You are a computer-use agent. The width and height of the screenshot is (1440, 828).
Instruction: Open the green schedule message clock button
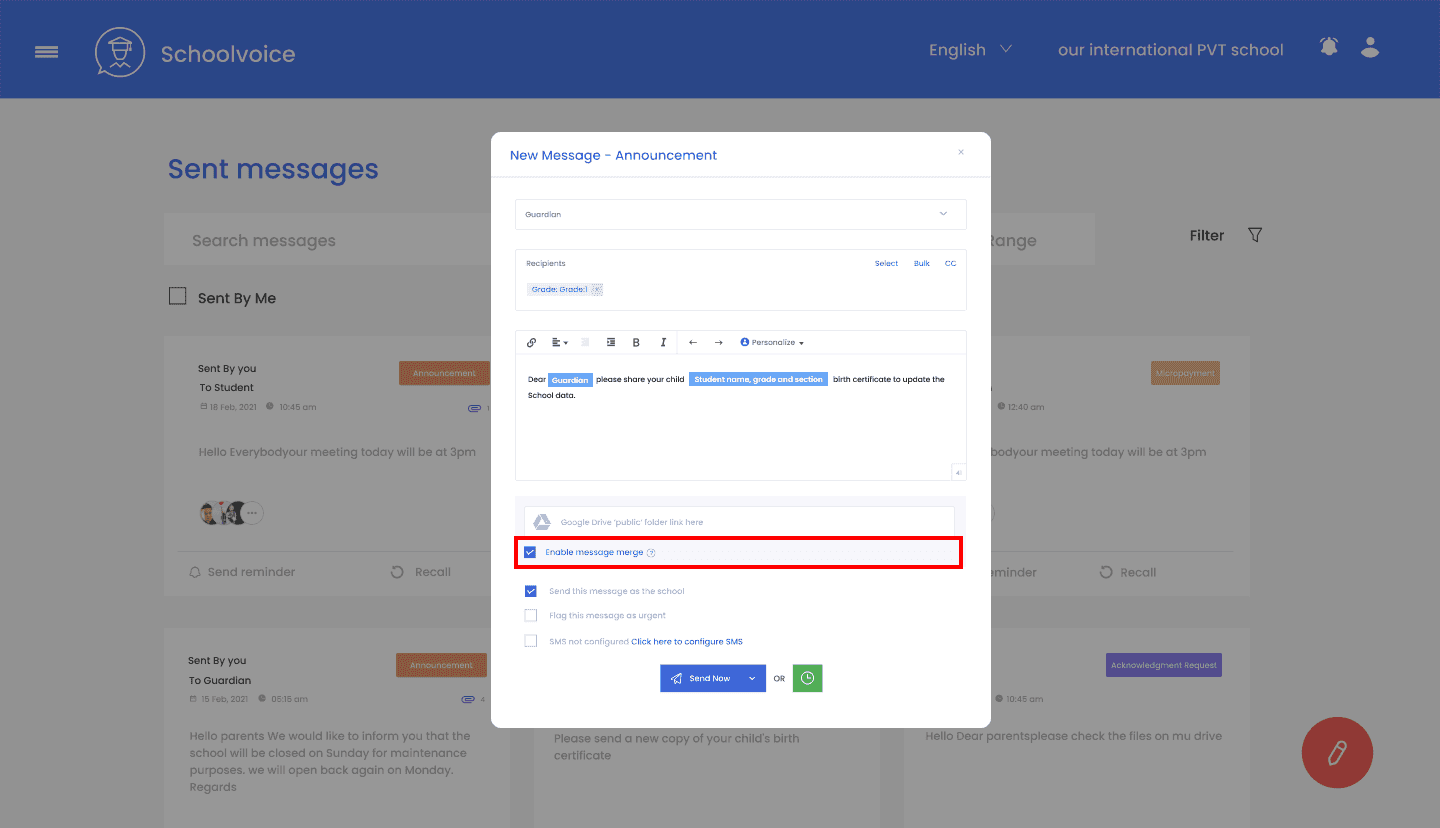point(807,678)
